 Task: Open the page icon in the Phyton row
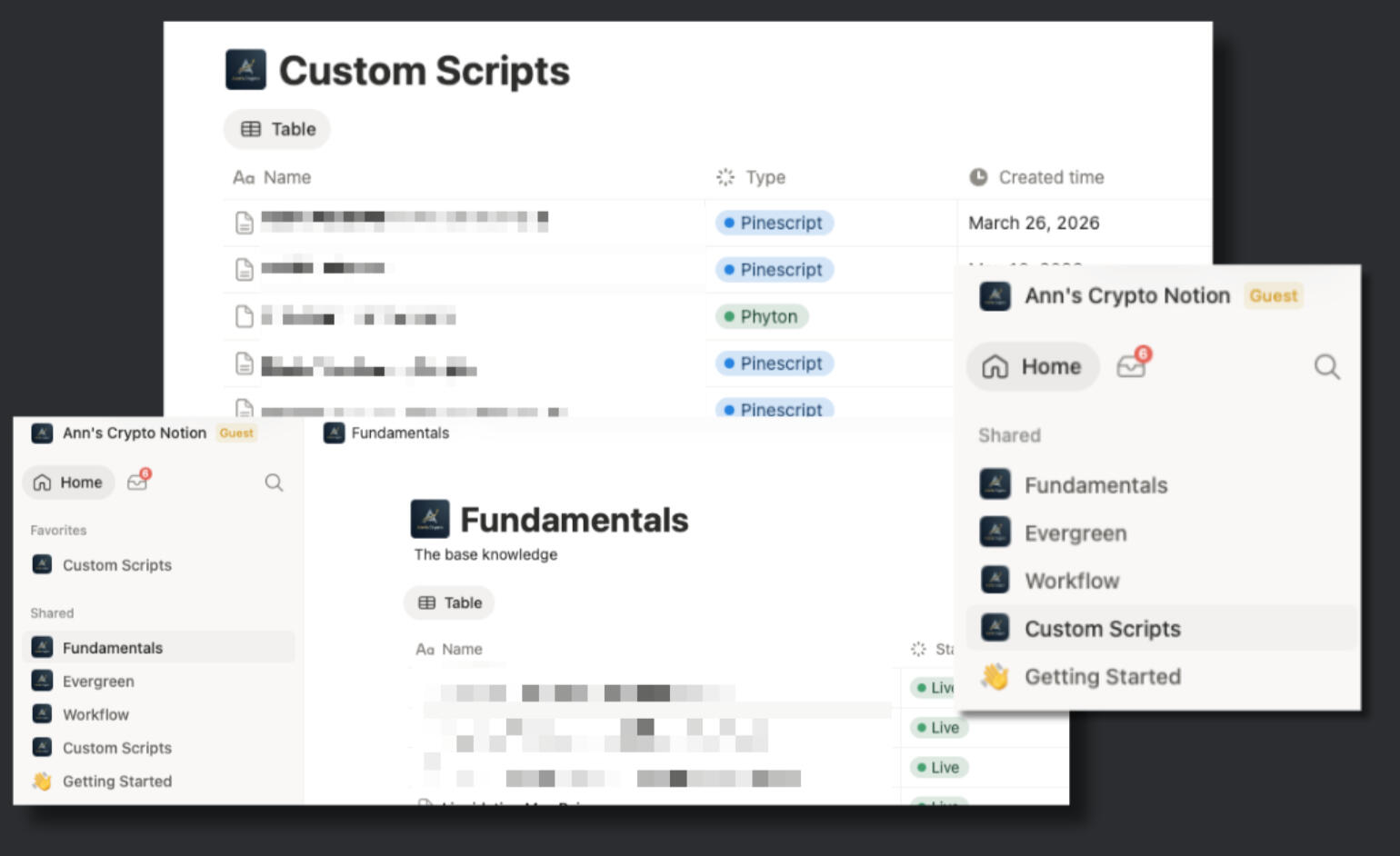click(x=244, y=316)
